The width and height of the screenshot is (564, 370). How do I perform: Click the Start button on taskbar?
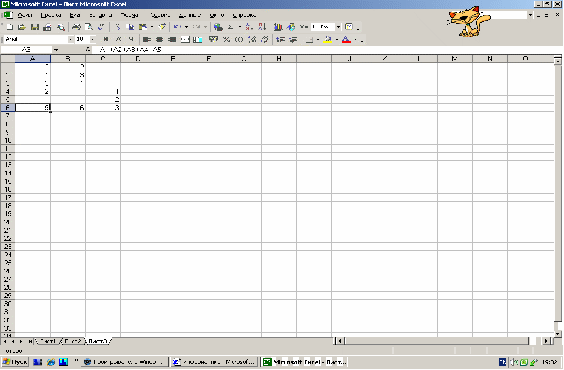(15, 362)
